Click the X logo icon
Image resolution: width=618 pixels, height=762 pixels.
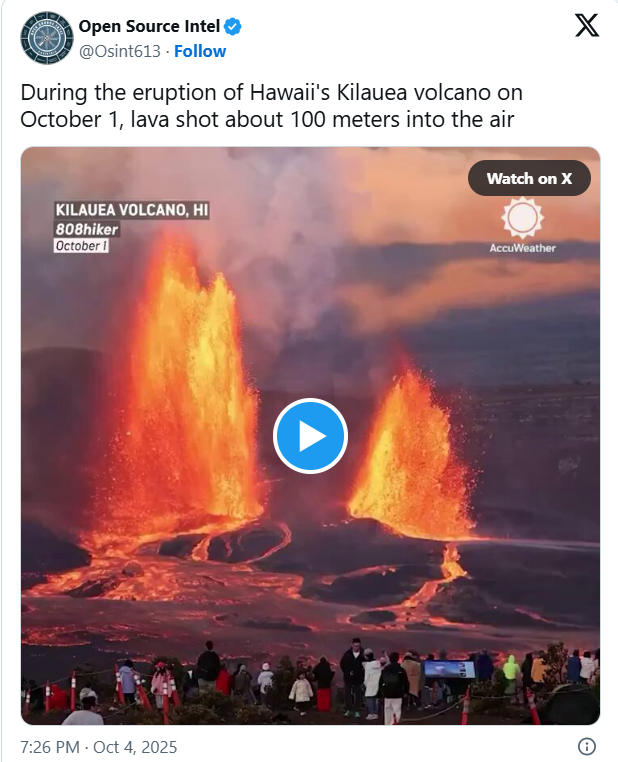pos(587,25)
